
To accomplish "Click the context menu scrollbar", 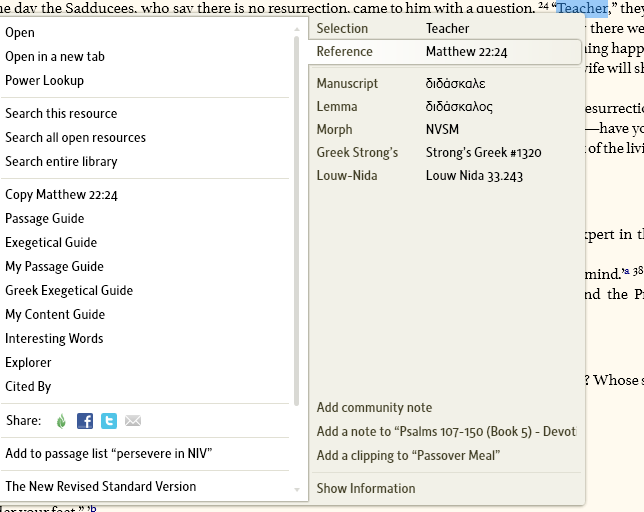I will click(x=297, y=221).
